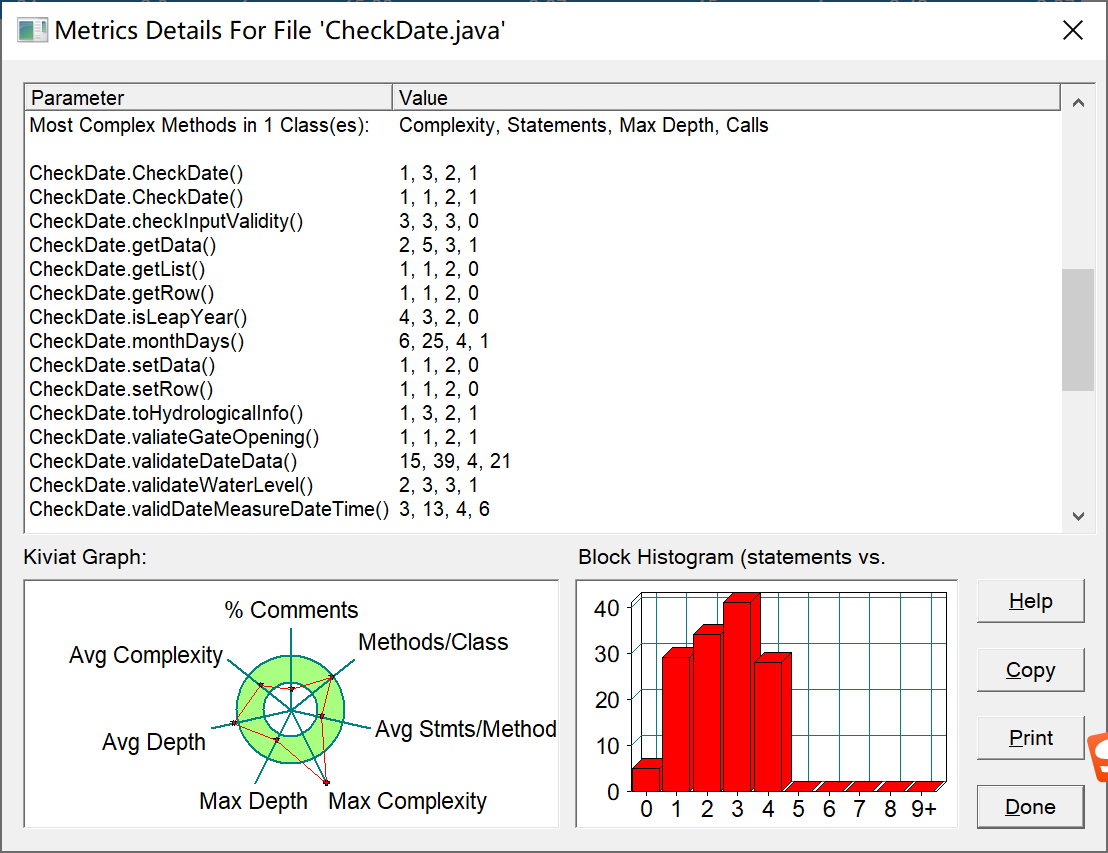
Task: Select the CheckDate.checkInputValidity() row
Action: point(543,221)
